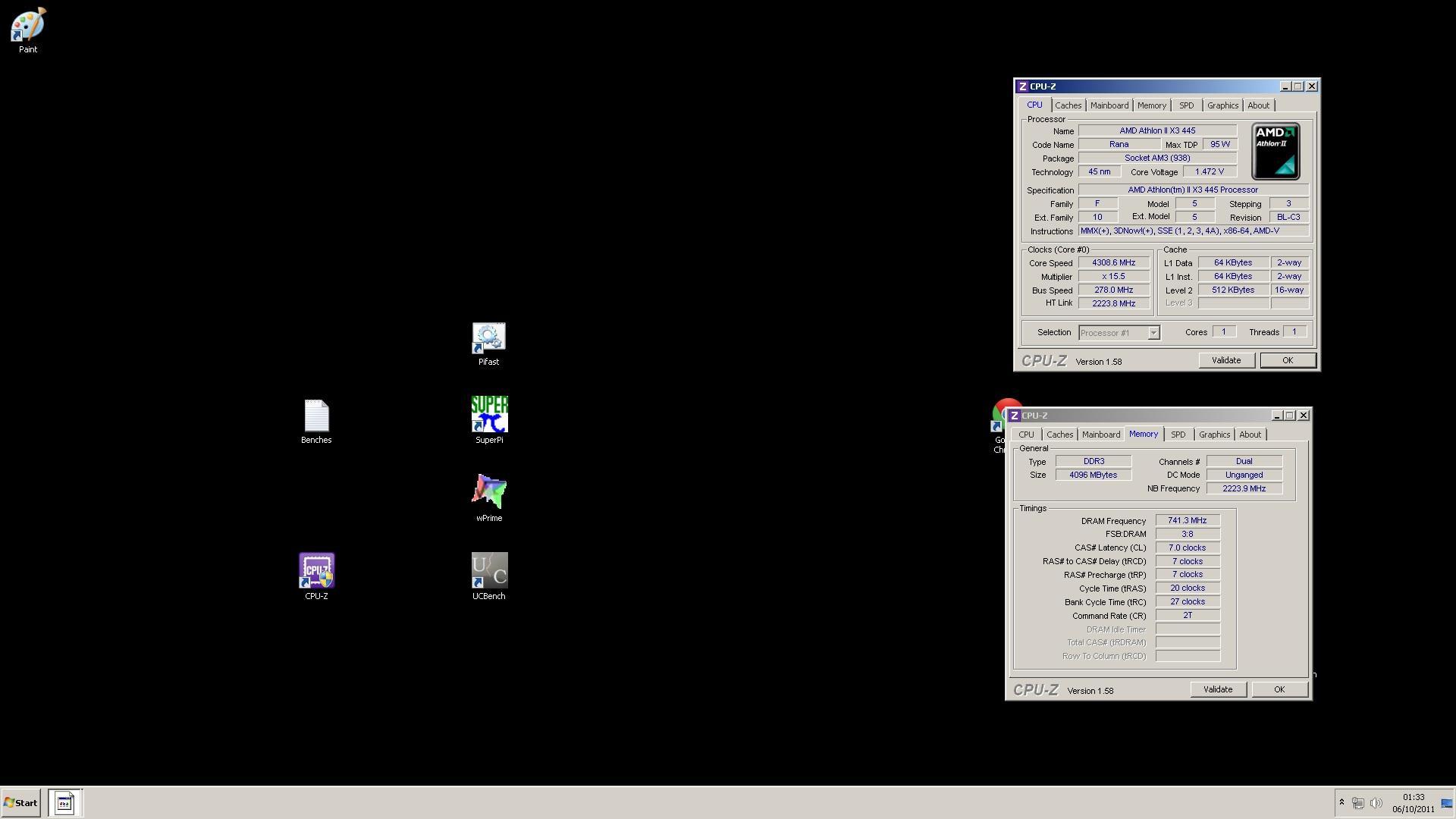
Task: Click the CAS# Latency value 7.0 clocks
Action: coord(1188,548)
